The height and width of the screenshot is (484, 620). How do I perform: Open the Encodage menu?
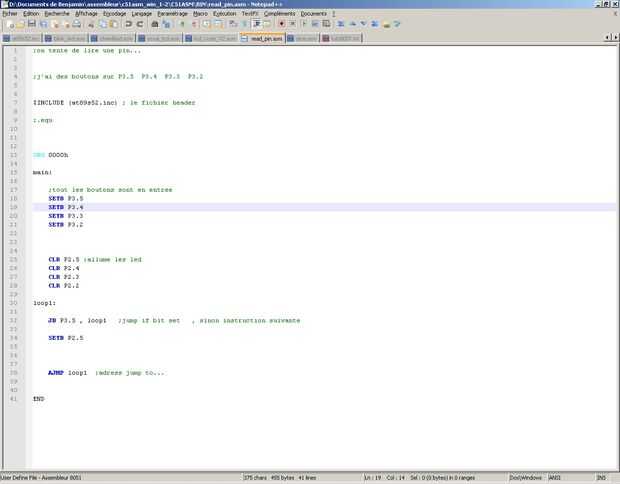(x=114, y=13)
